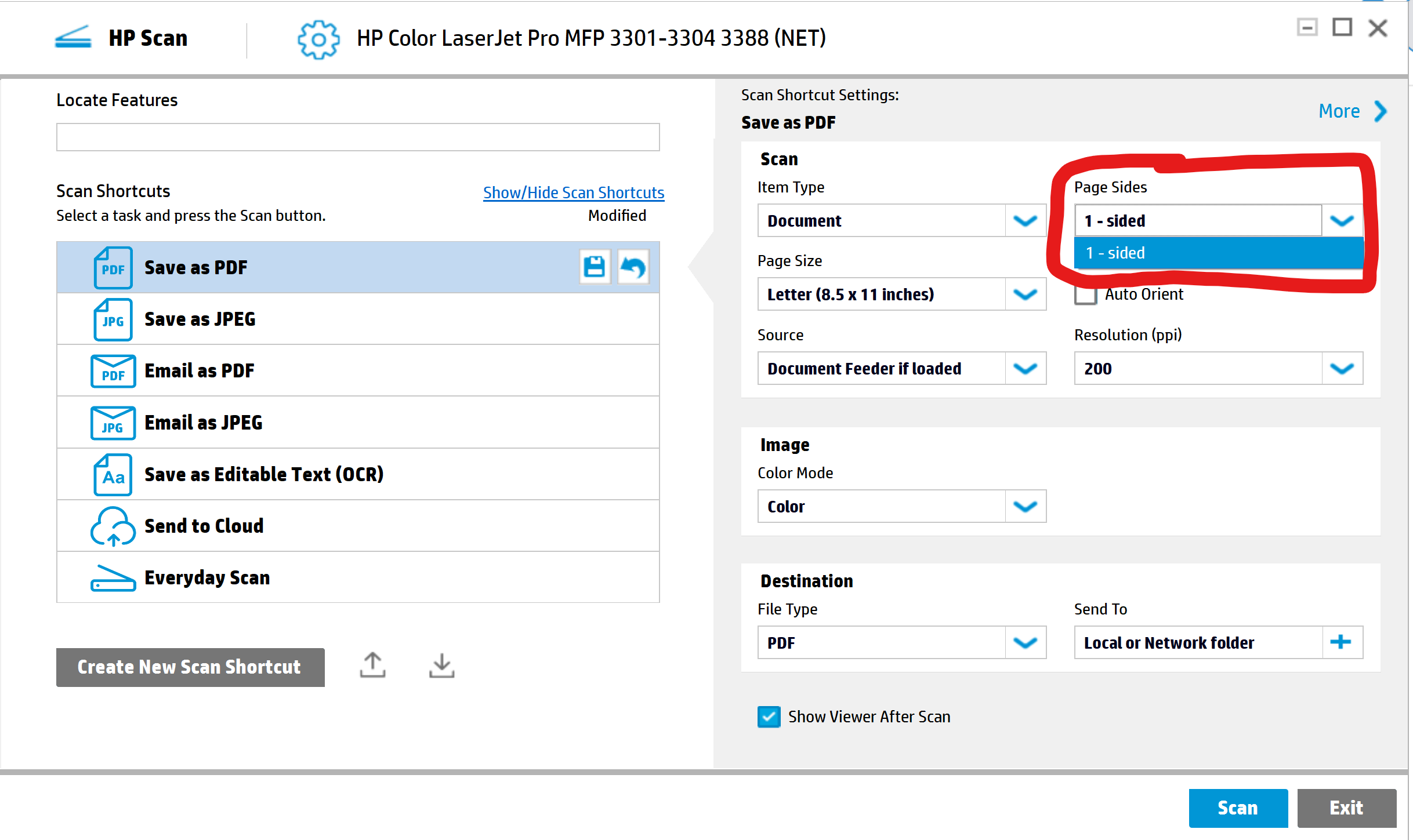Click the printer name HP Color LaserJet Pro

pyautogui.click(x=591, y=38)
